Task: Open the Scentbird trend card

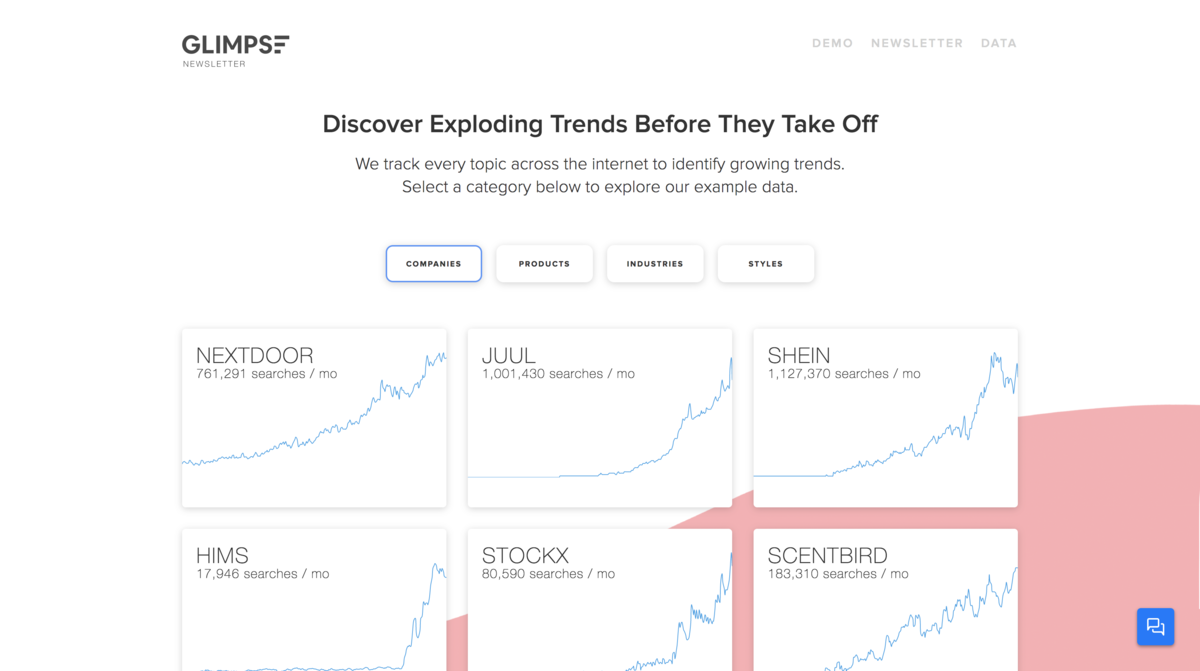Action: pos(885,600)
